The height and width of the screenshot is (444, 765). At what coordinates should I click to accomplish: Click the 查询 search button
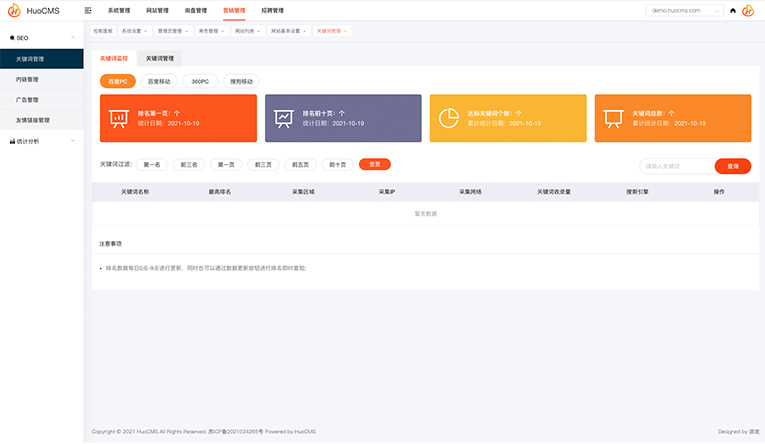click(733, 166)
